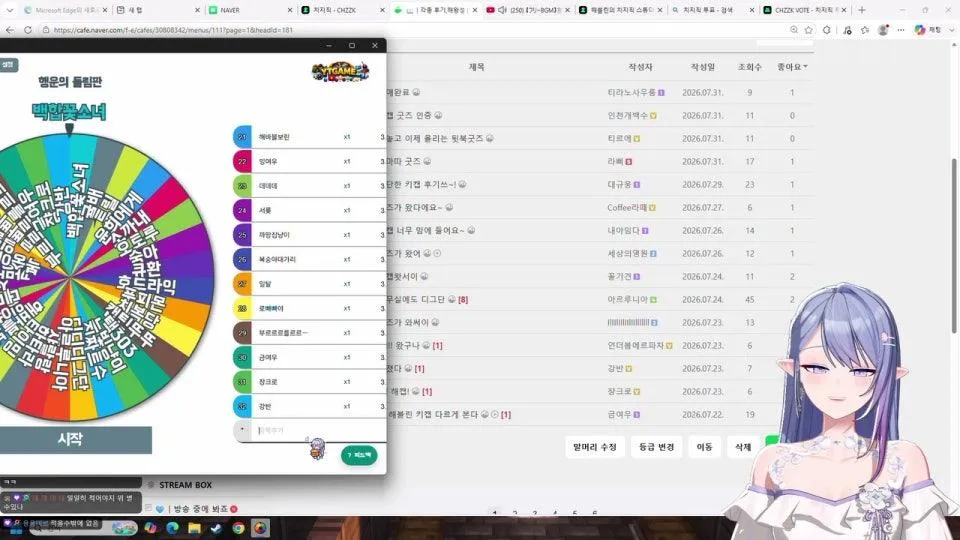This screenshot has width=960, height=540.
Task: Open the author 아르루니아 profile
Action: point(628,299)
